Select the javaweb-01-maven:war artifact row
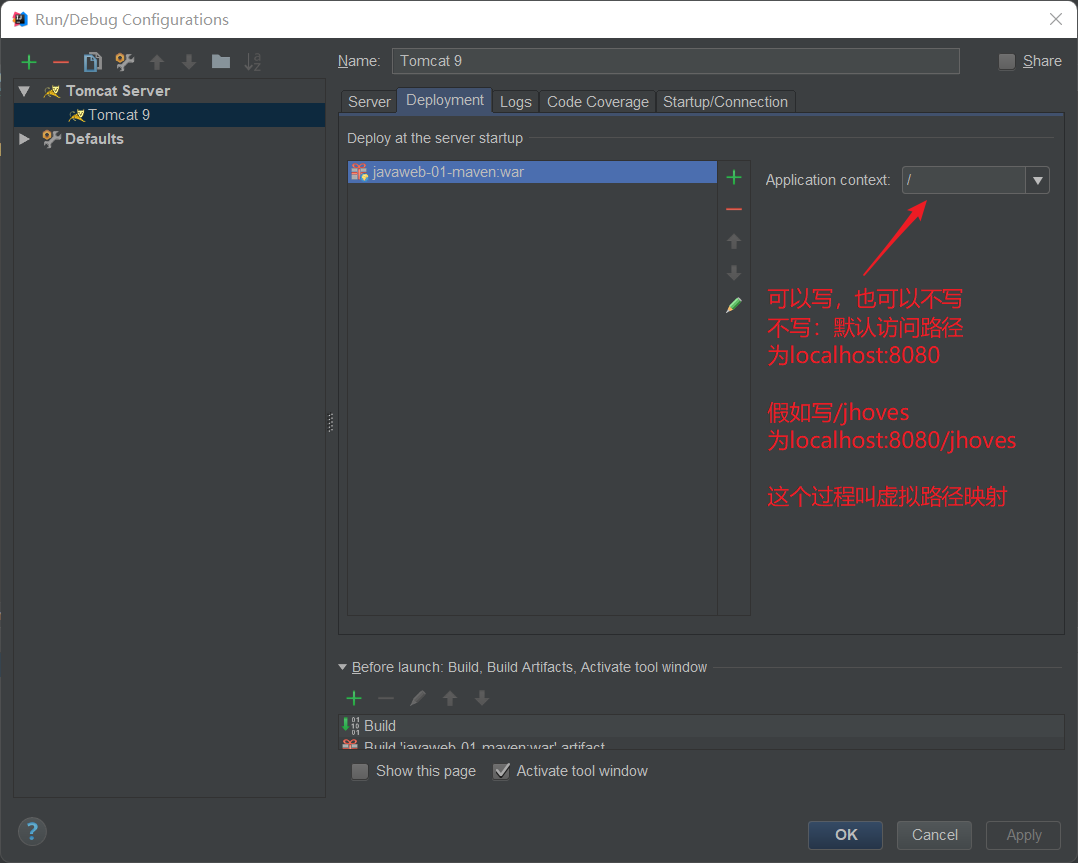 (x=532, y=172)
